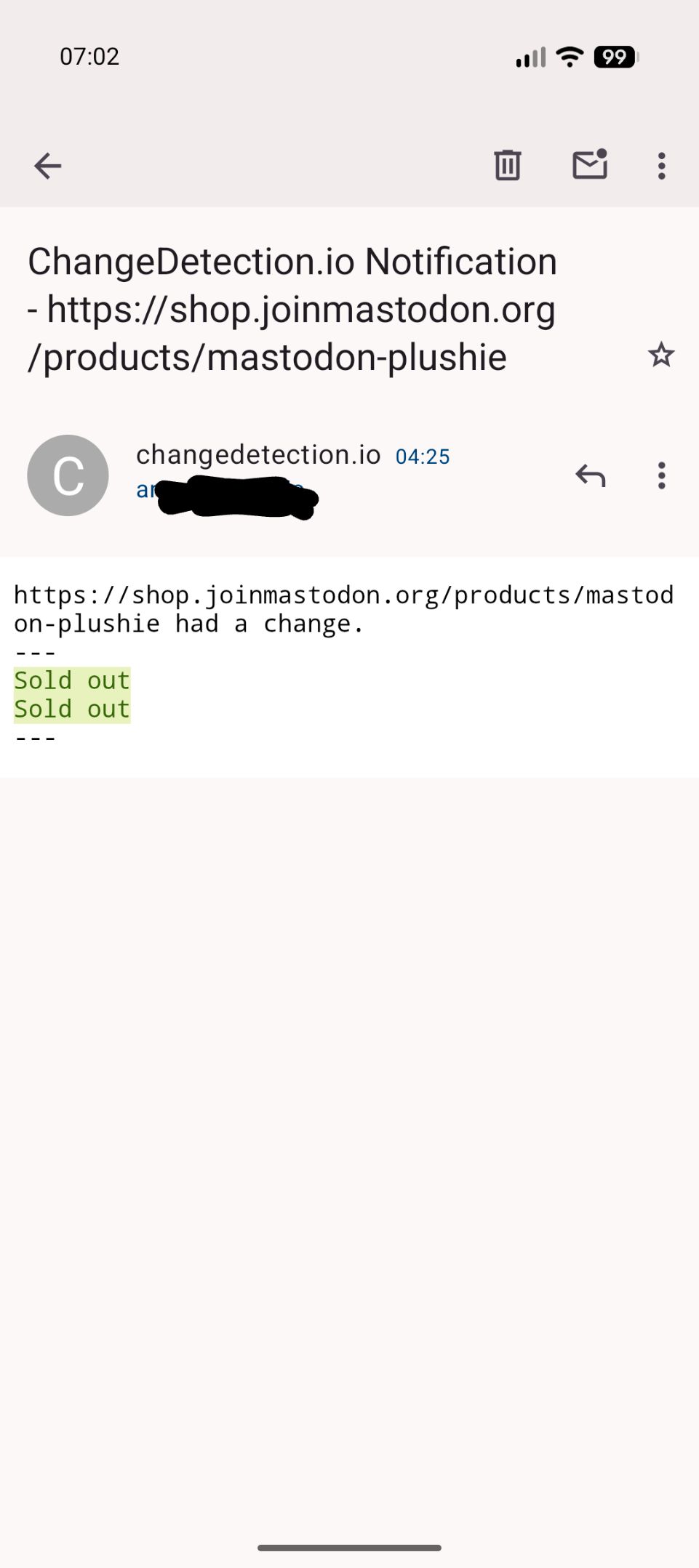Open the message options three-dot menu
699x1568 pixels.
click(x=661, y=475)
